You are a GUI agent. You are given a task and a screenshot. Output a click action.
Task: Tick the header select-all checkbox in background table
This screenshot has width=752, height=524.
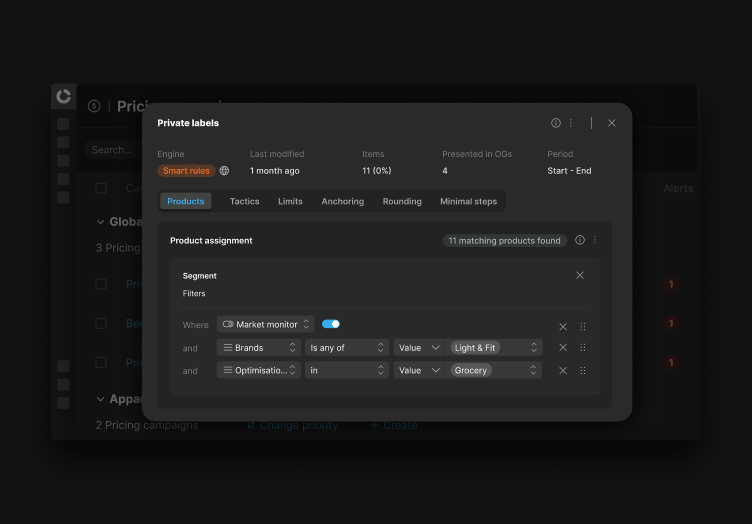tap(101, 188)
